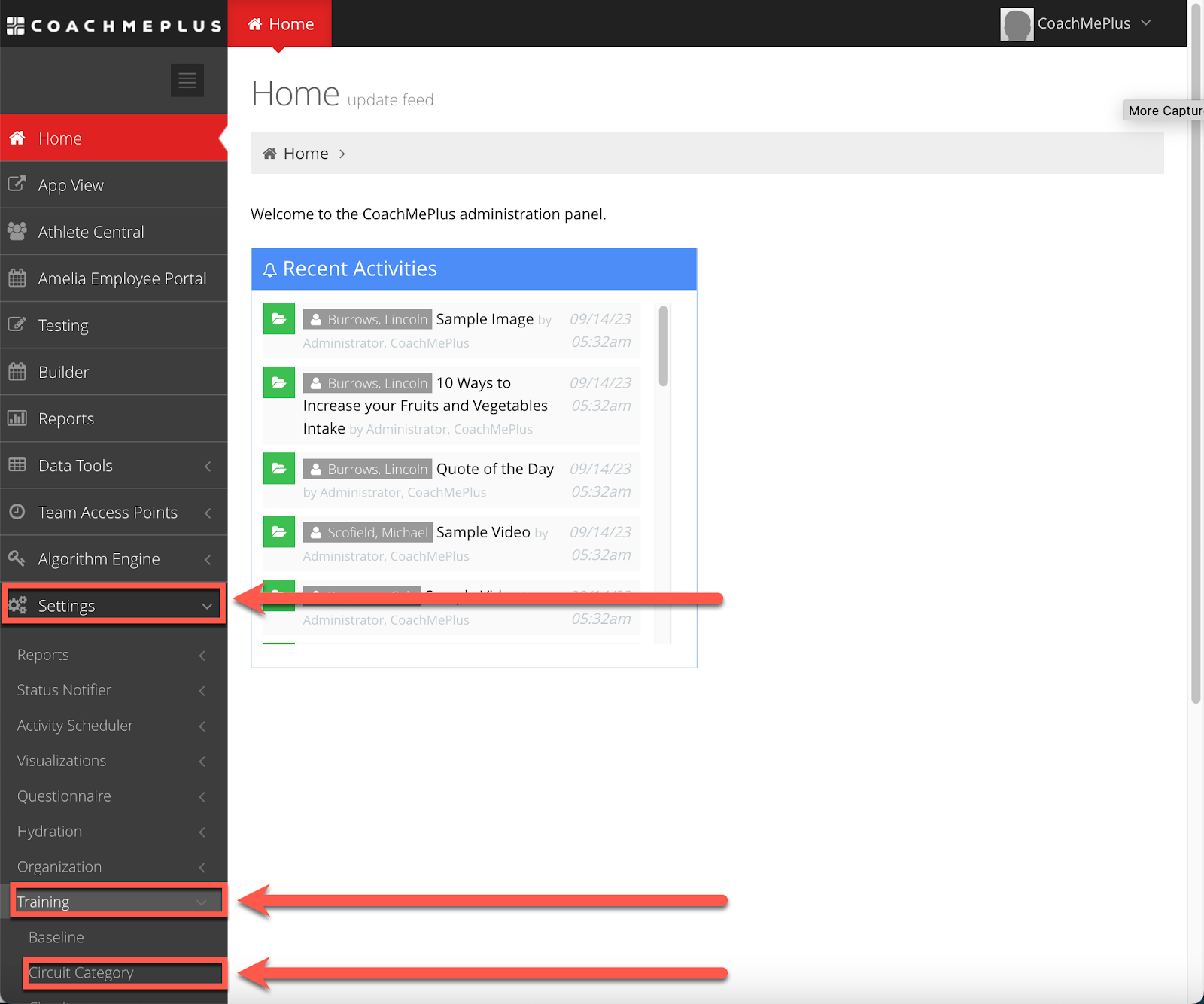
Task: Expand the Status Notifier submenu arrow
Action: coord(202,691)
